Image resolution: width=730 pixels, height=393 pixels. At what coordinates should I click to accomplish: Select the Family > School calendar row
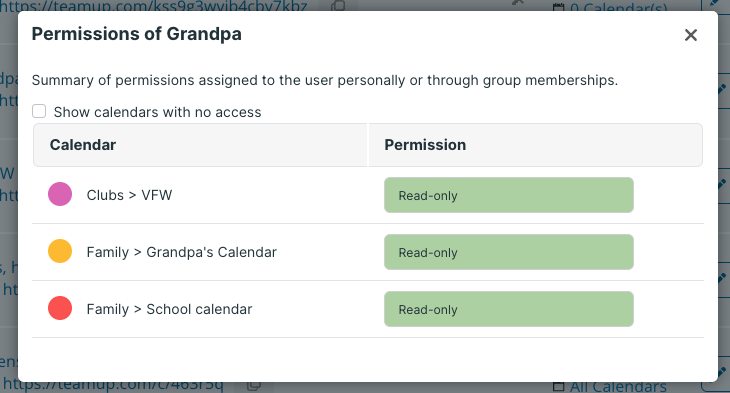368,309
